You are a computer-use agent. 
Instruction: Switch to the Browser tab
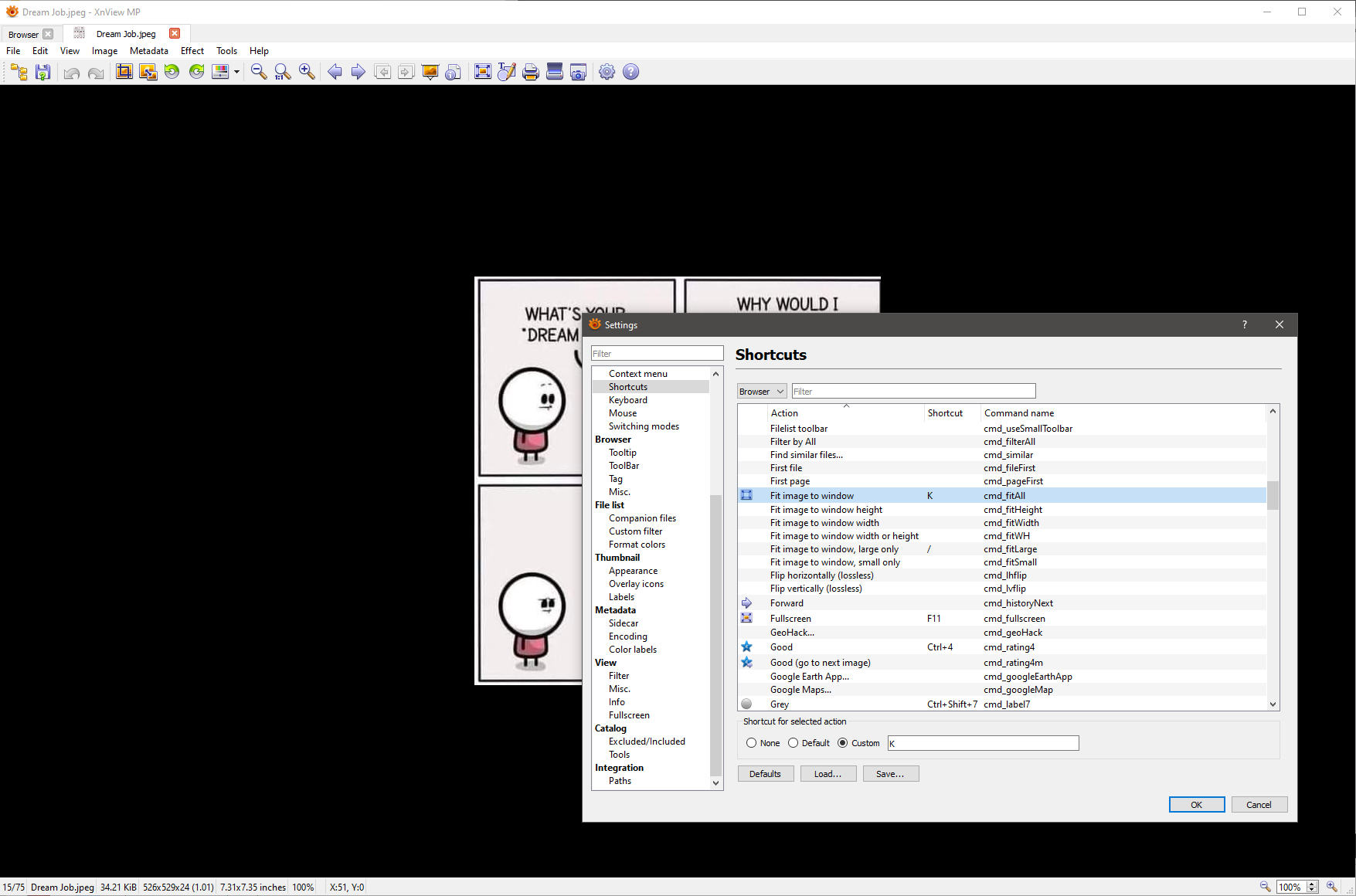point(23,34)
